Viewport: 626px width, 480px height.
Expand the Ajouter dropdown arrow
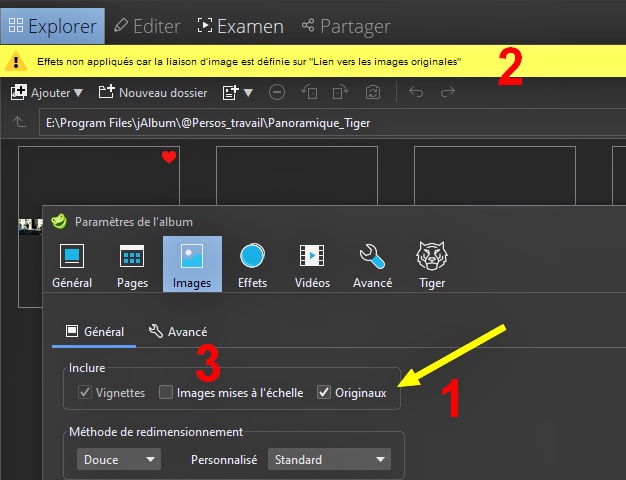78,93
